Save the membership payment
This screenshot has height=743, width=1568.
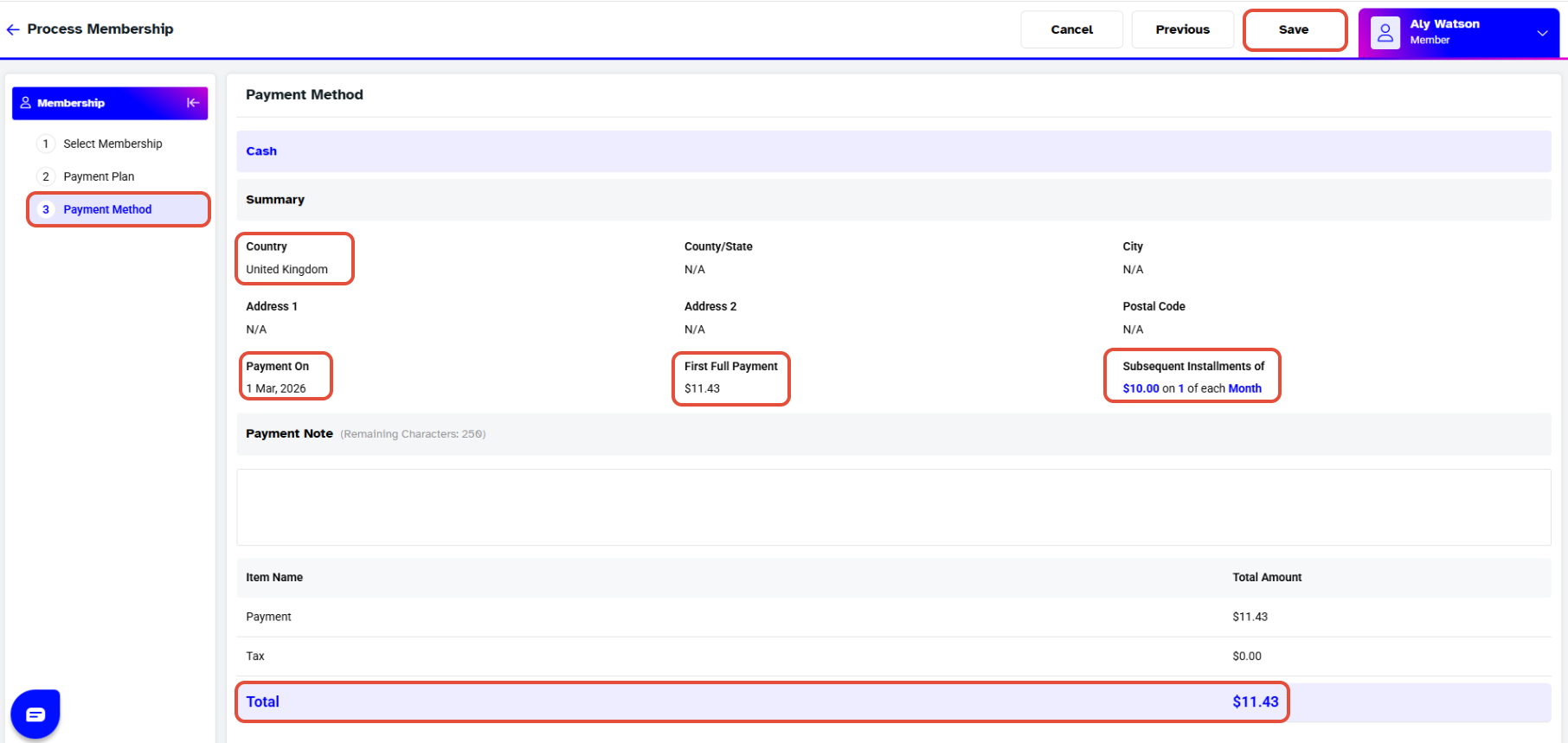(1294, 29)
